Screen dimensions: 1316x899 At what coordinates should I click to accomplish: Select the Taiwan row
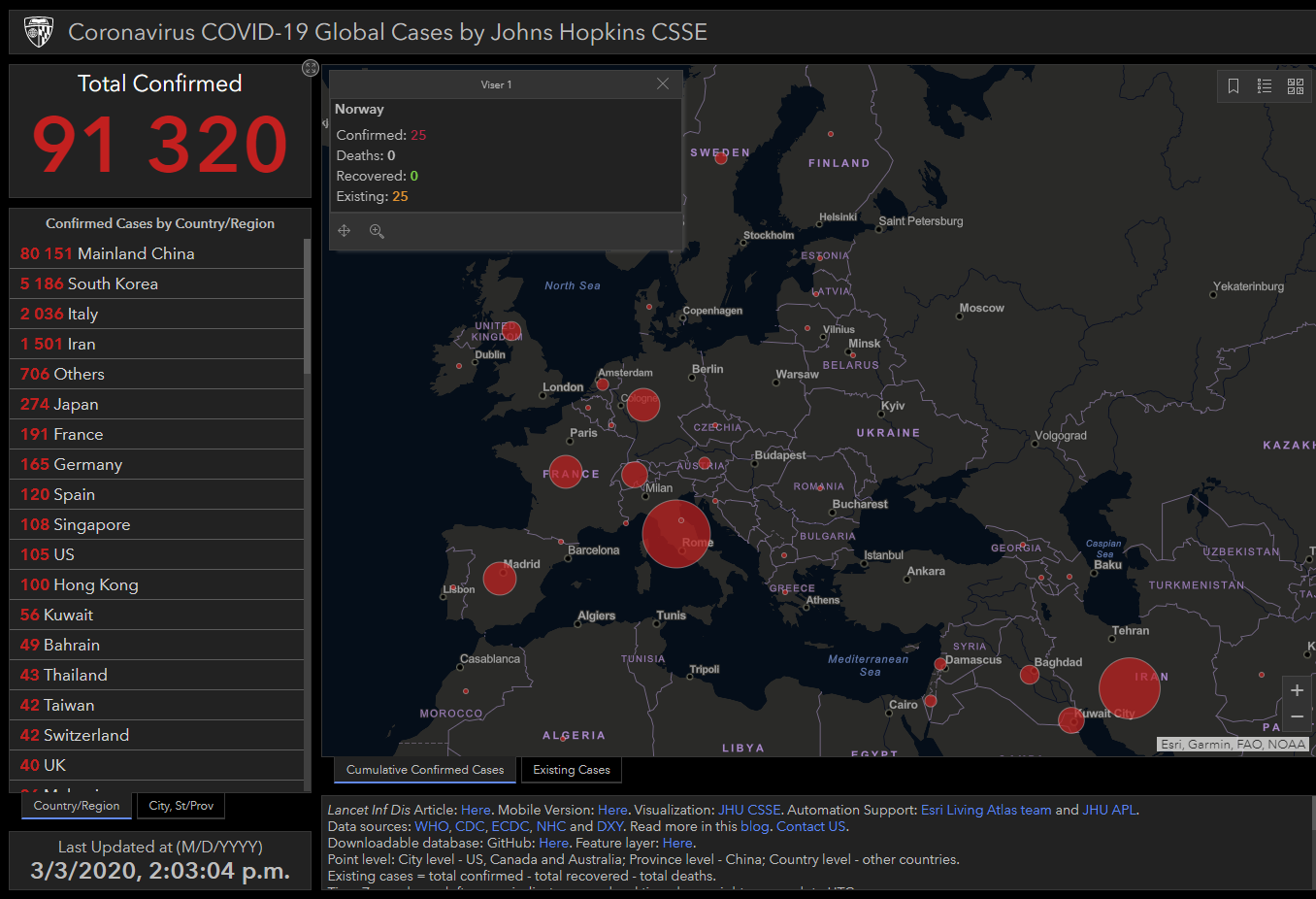[156, 705]
